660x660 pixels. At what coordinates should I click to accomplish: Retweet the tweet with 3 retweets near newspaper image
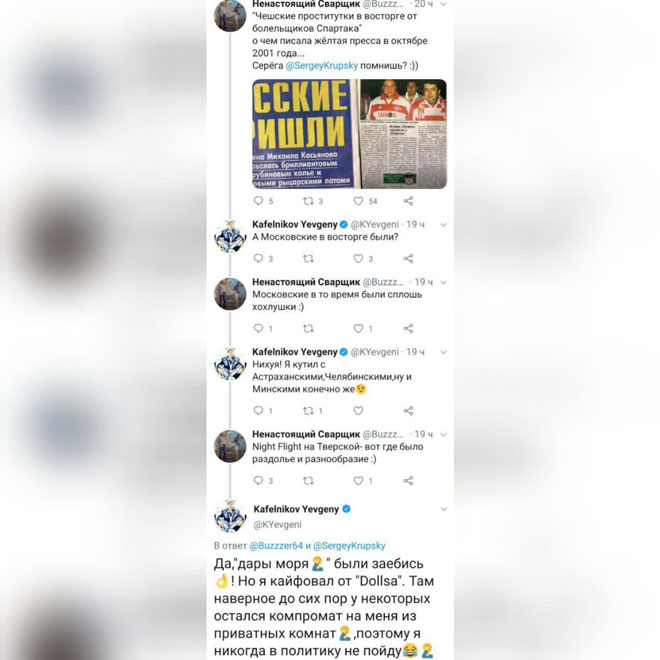click(309, 201)
